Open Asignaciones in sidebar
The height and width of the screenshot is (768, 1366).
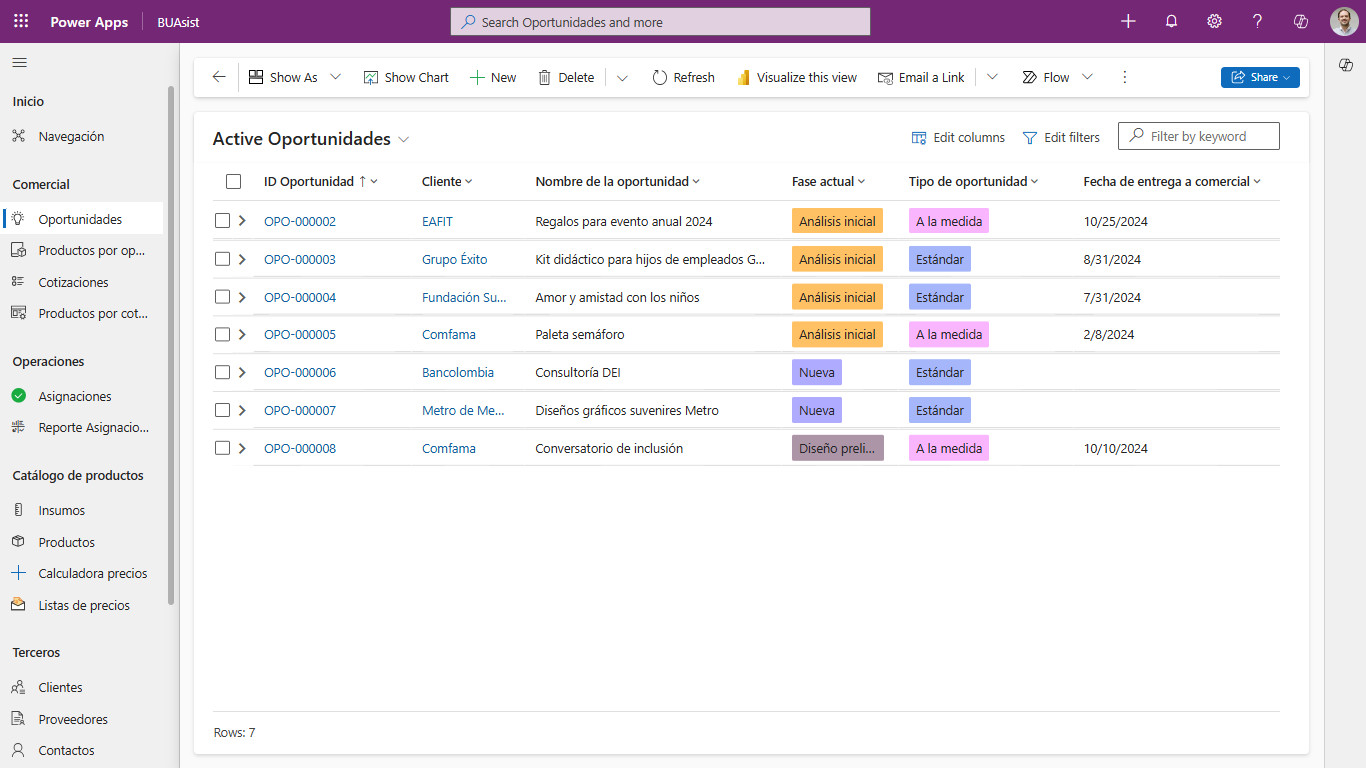[x=82, y=396]
